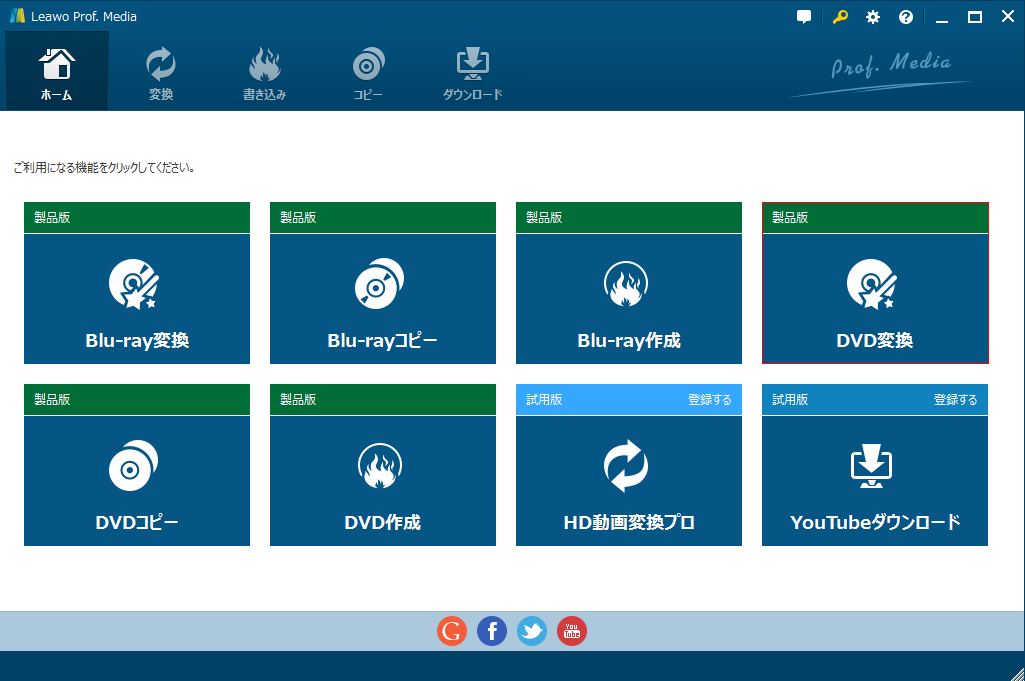Open the YouTubeダウンロード tile

pyautogui.click(x=875, y=481)
